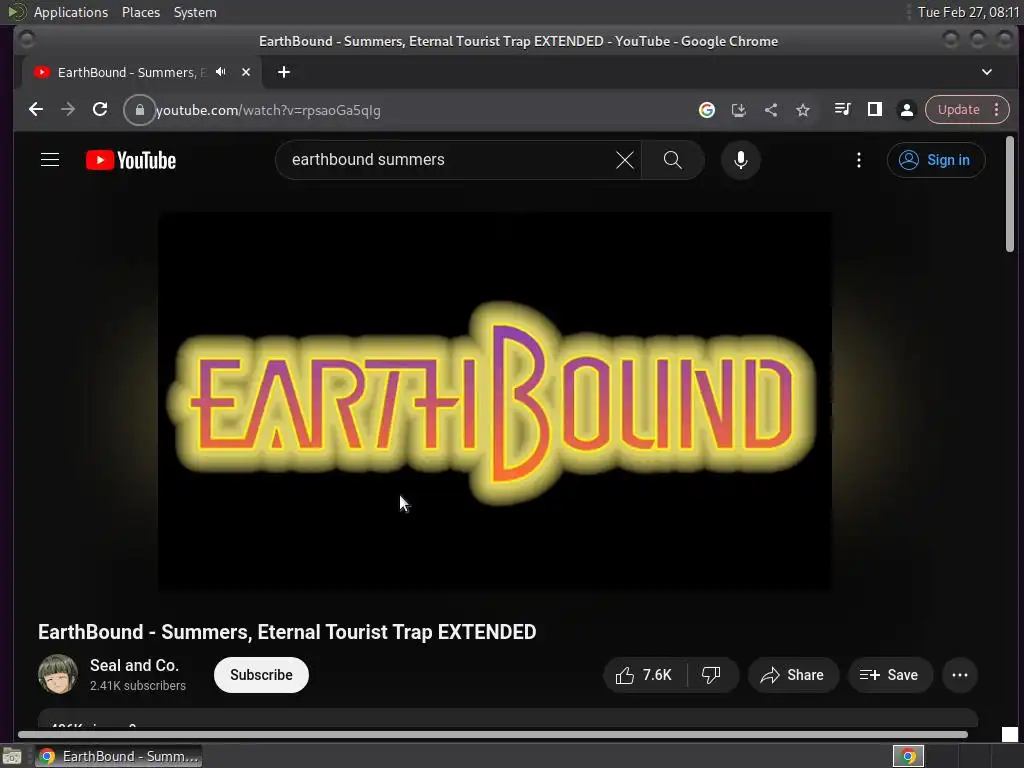Open the System menu
This screenshot has height=768, width=1024.
(x=195, y=12)
